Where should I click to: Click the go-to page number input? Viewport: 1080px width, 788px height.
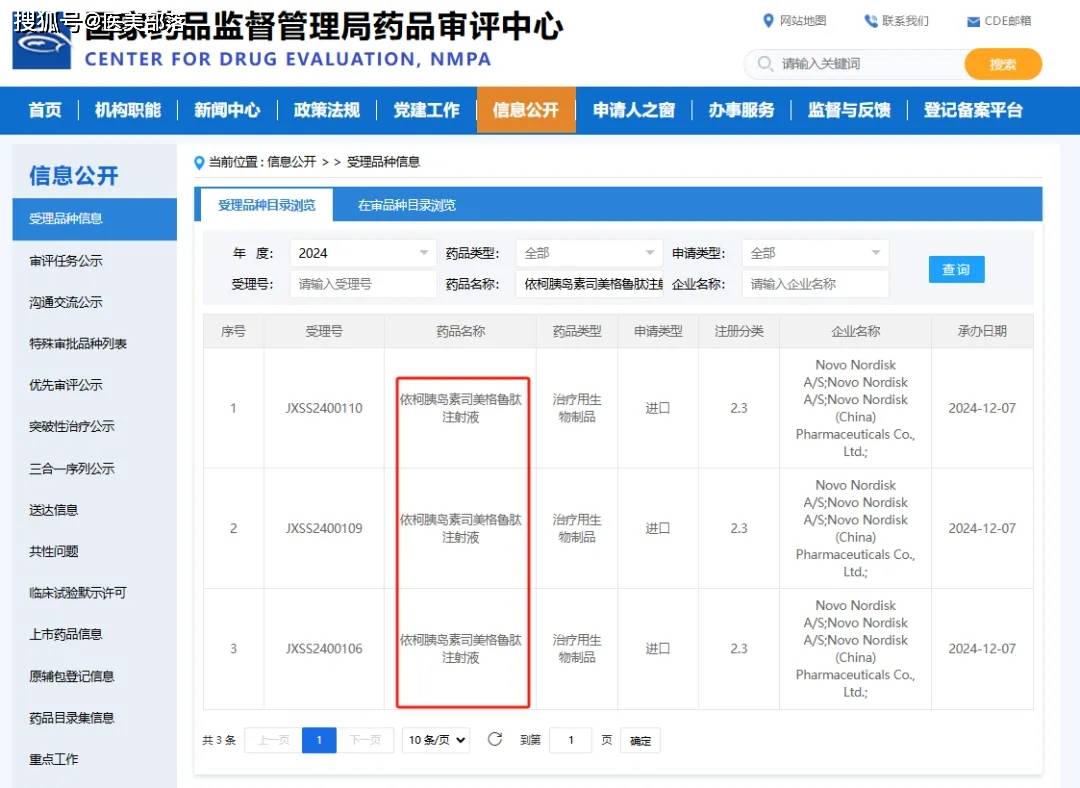[x=570, y=740]
